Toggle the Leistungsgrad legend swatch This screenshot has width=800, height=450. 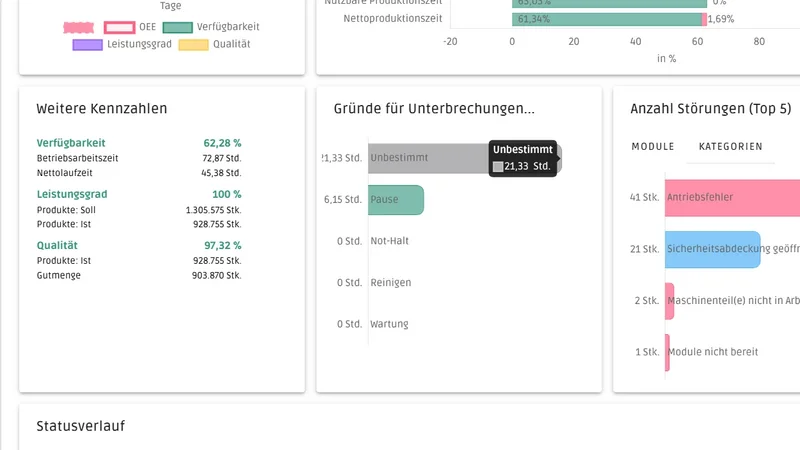[x=88, y=44]
